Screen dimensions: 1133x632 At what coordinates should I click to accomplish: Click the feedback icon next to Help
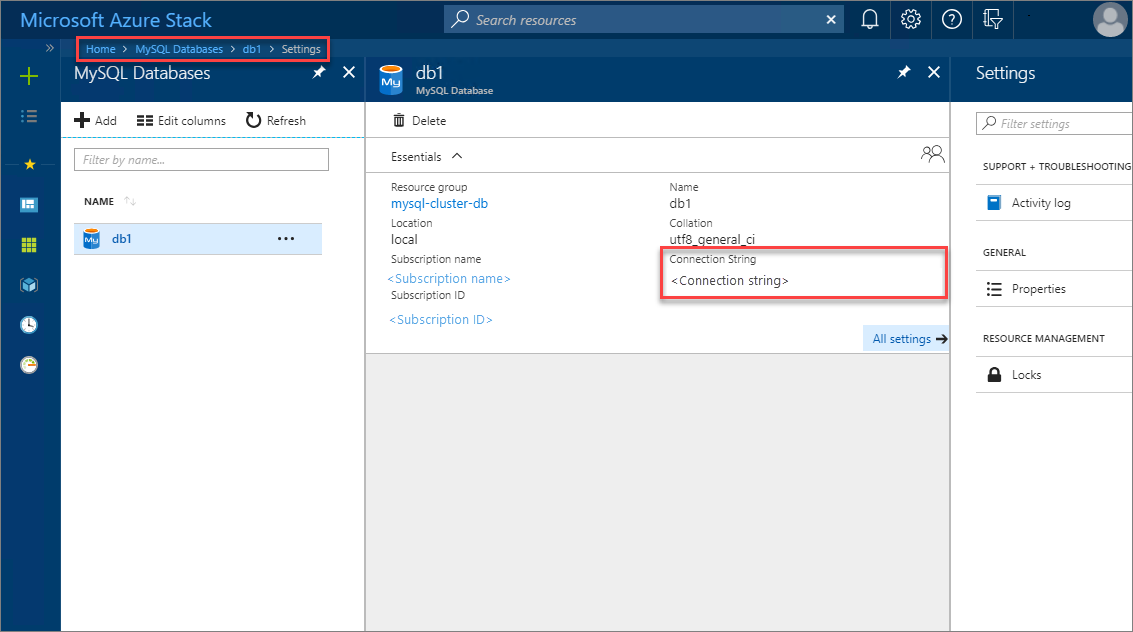[991, 19]
